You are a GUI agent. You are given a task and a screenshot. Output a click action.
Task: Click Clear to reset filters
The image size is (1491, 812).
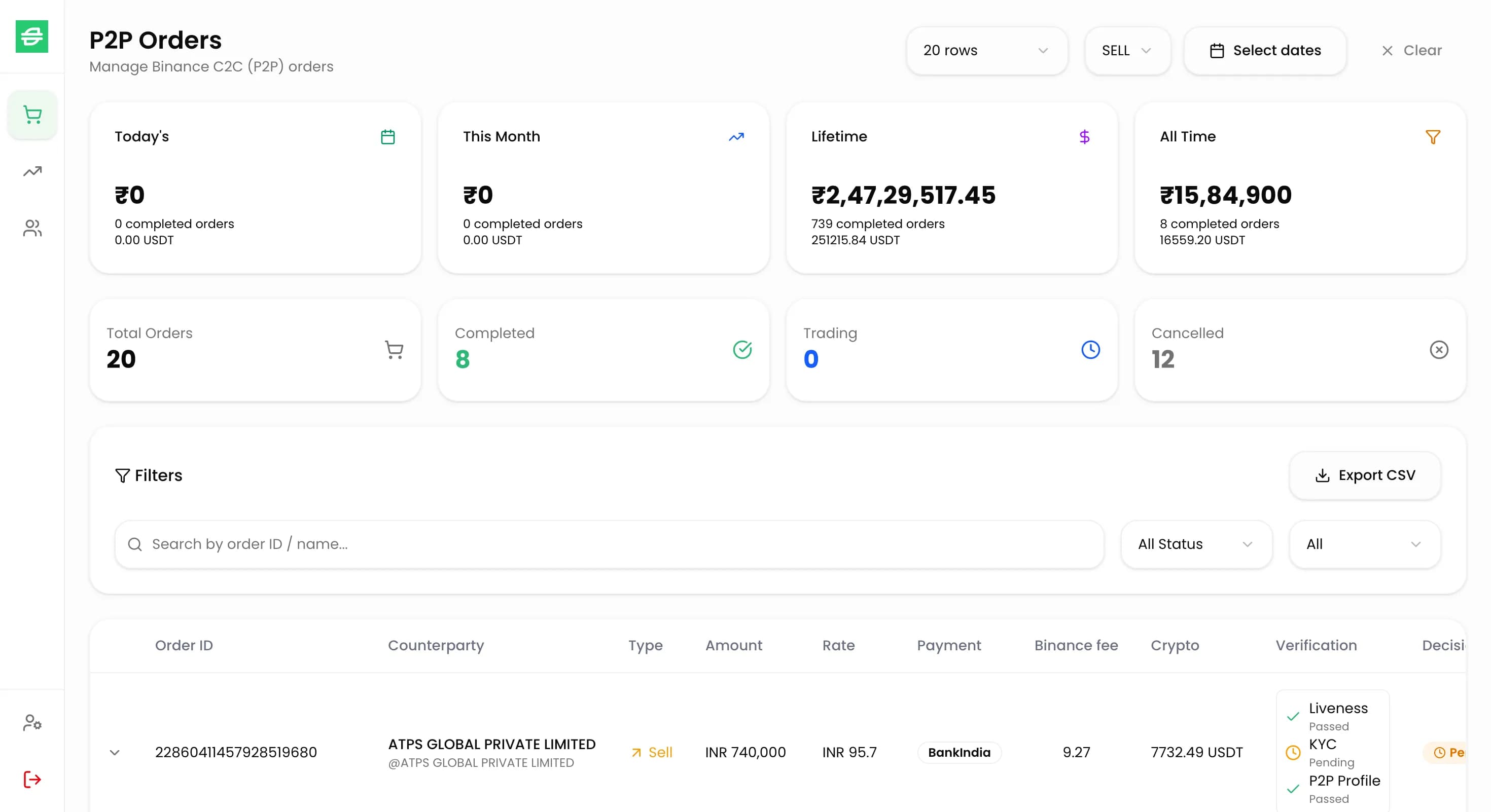(1411, 50)
